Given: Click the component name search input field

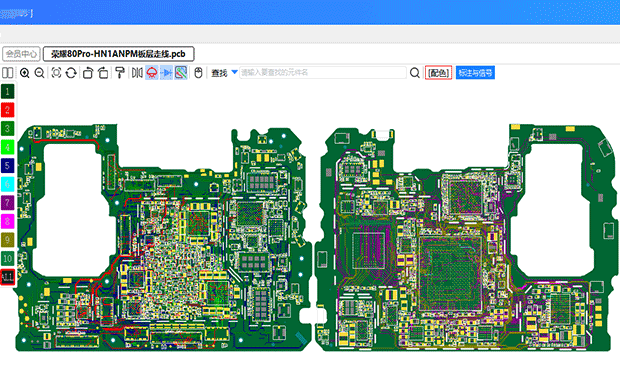Looking at the screenshot, I should (x=323, y=72).
